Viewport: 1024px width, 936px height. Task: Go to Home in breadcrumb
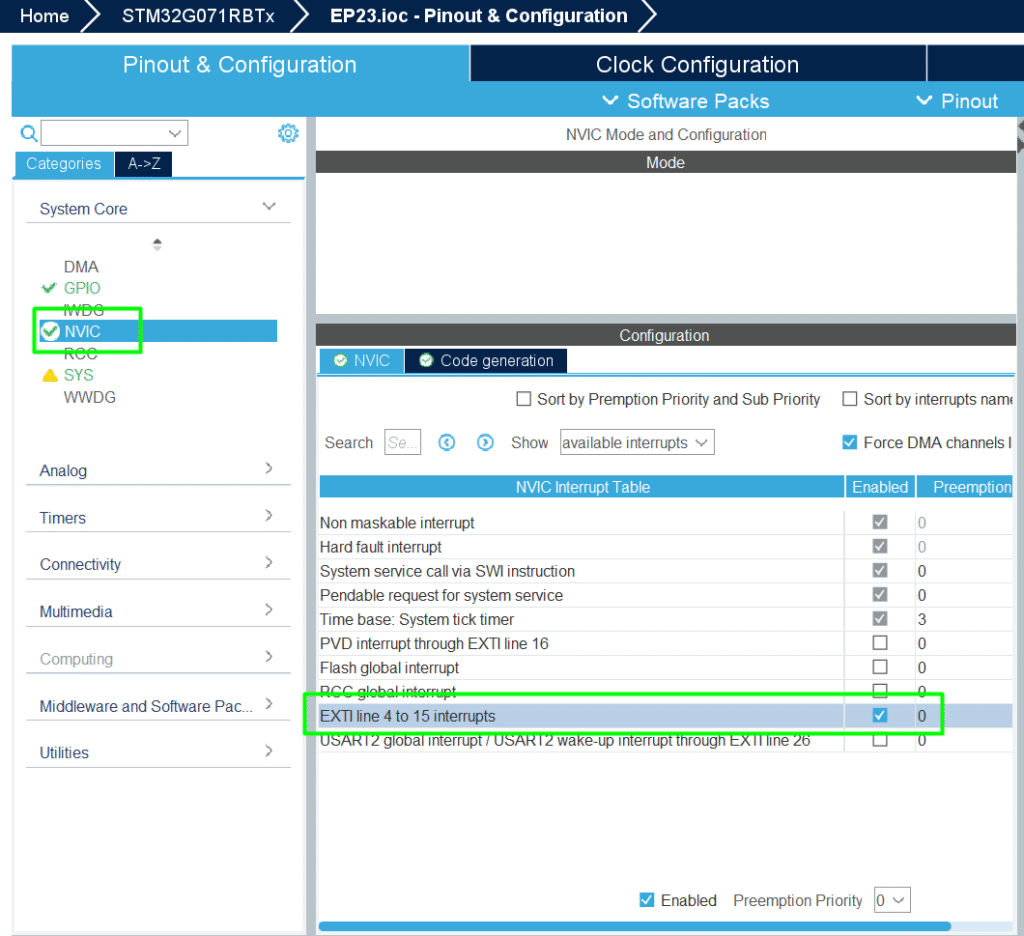45,16
